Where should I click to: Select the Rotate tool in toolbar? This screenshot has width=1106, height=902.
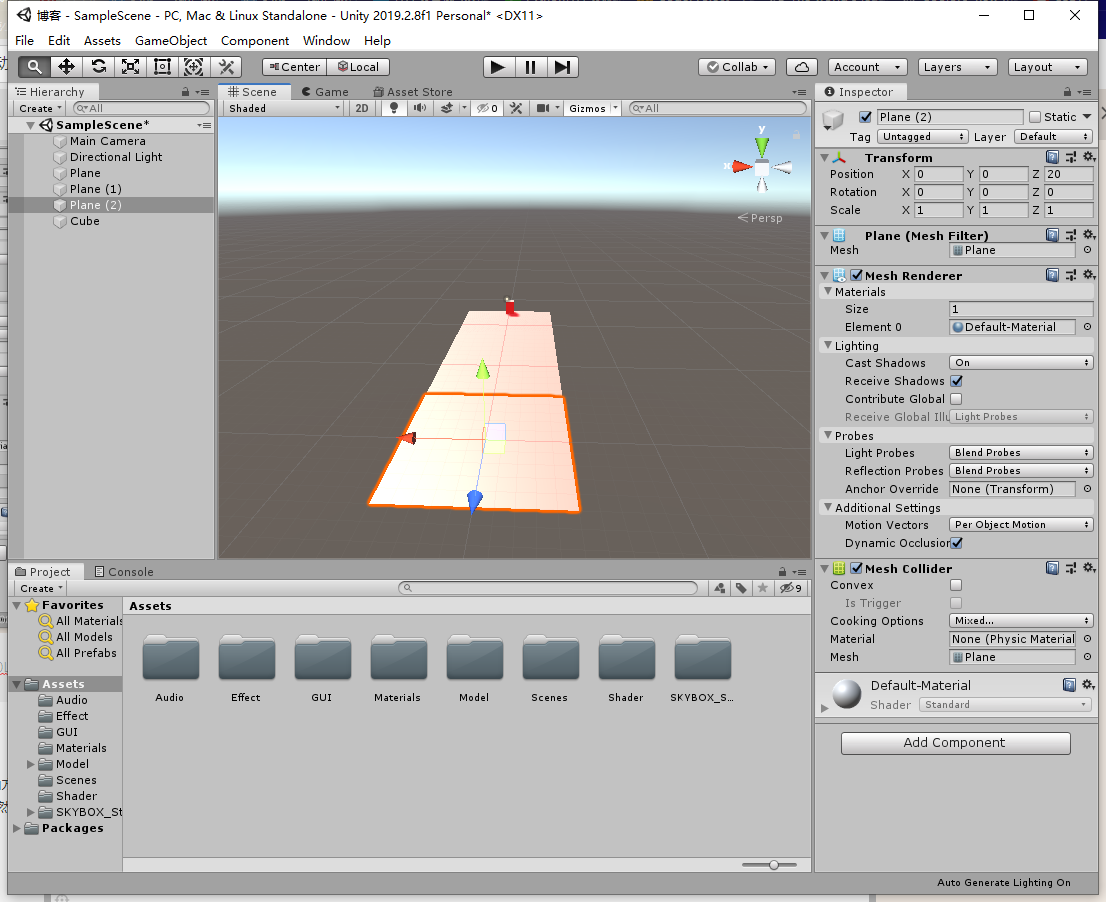tap(99, 67)
